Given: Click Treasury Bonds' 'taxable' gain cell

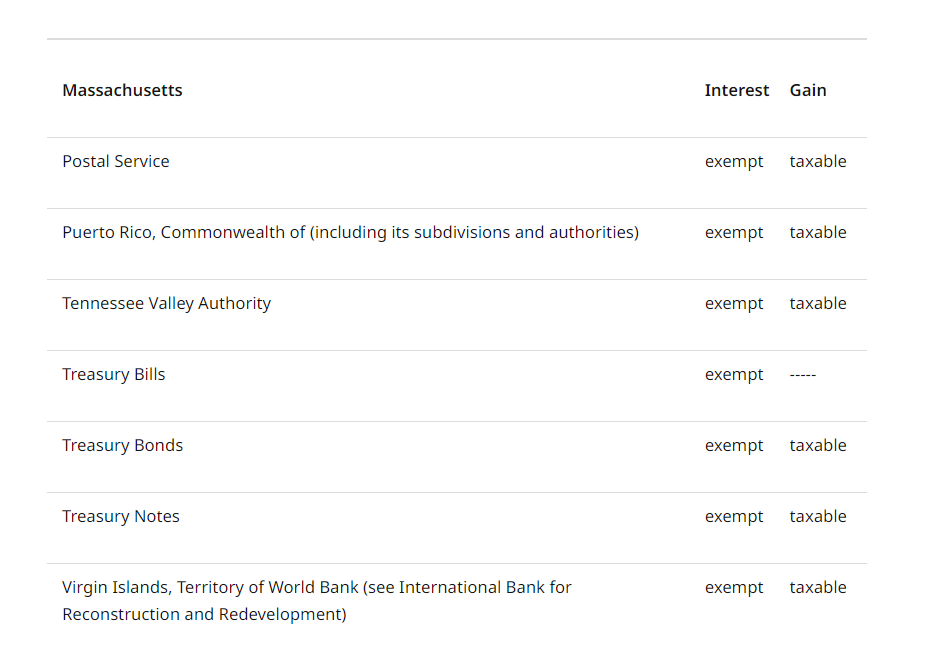Looking at the screenshot, I should coord(817,445).
